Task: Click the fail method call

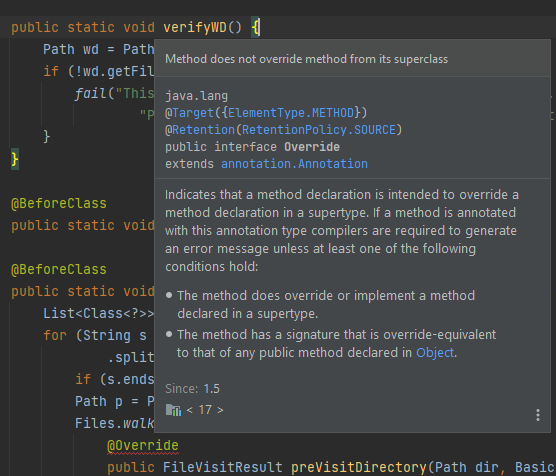Action: (x=90, y=94)
